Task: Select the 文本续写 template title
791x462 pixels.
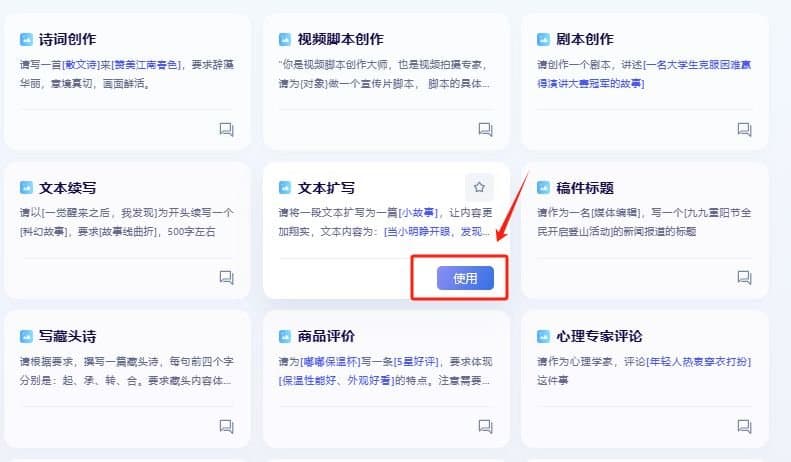Action: tap(68, 188)
